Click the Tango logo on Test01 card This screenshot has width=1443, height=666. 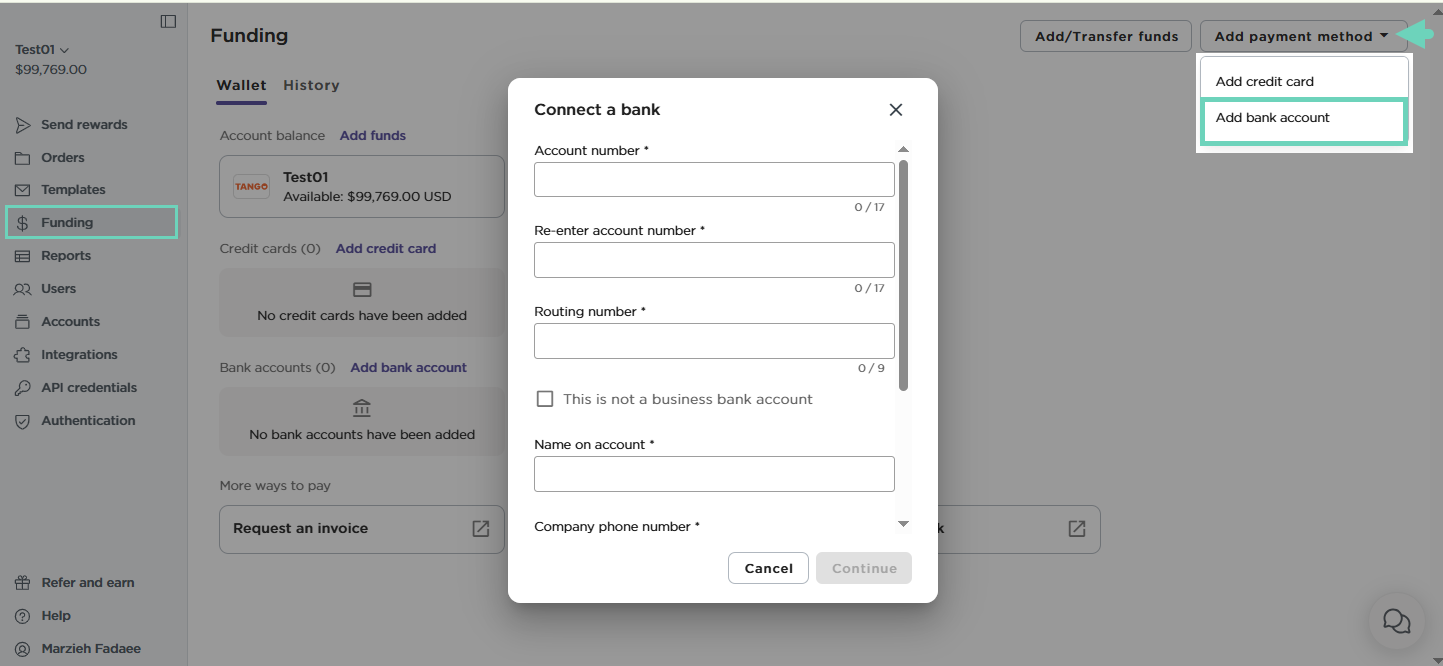[251, 186]
